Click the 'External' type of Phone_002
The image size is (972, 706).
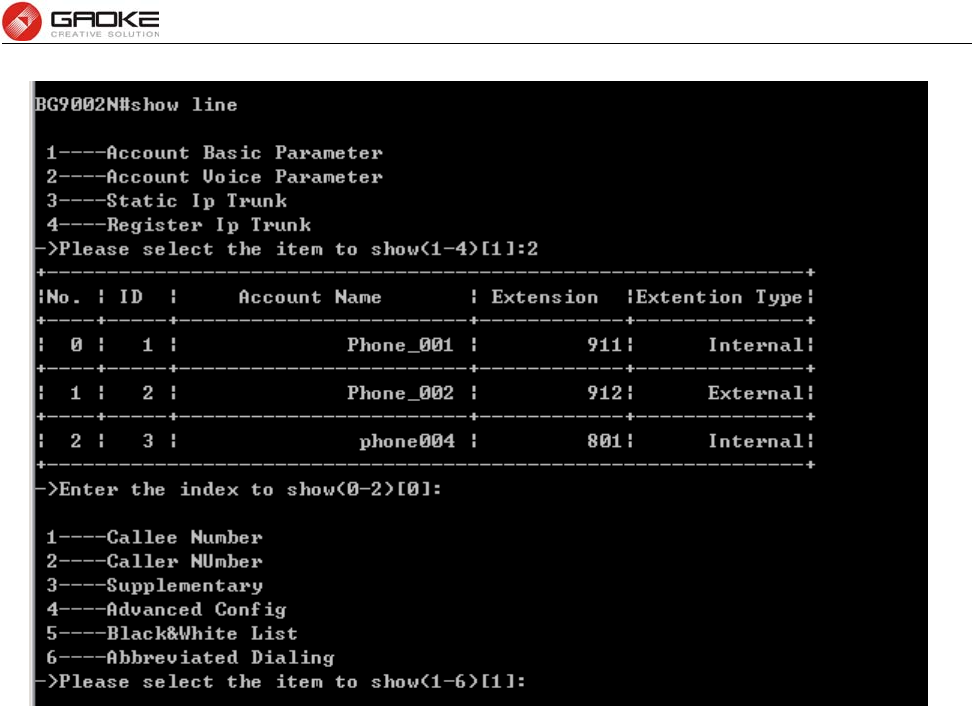(x=756, y=393)
